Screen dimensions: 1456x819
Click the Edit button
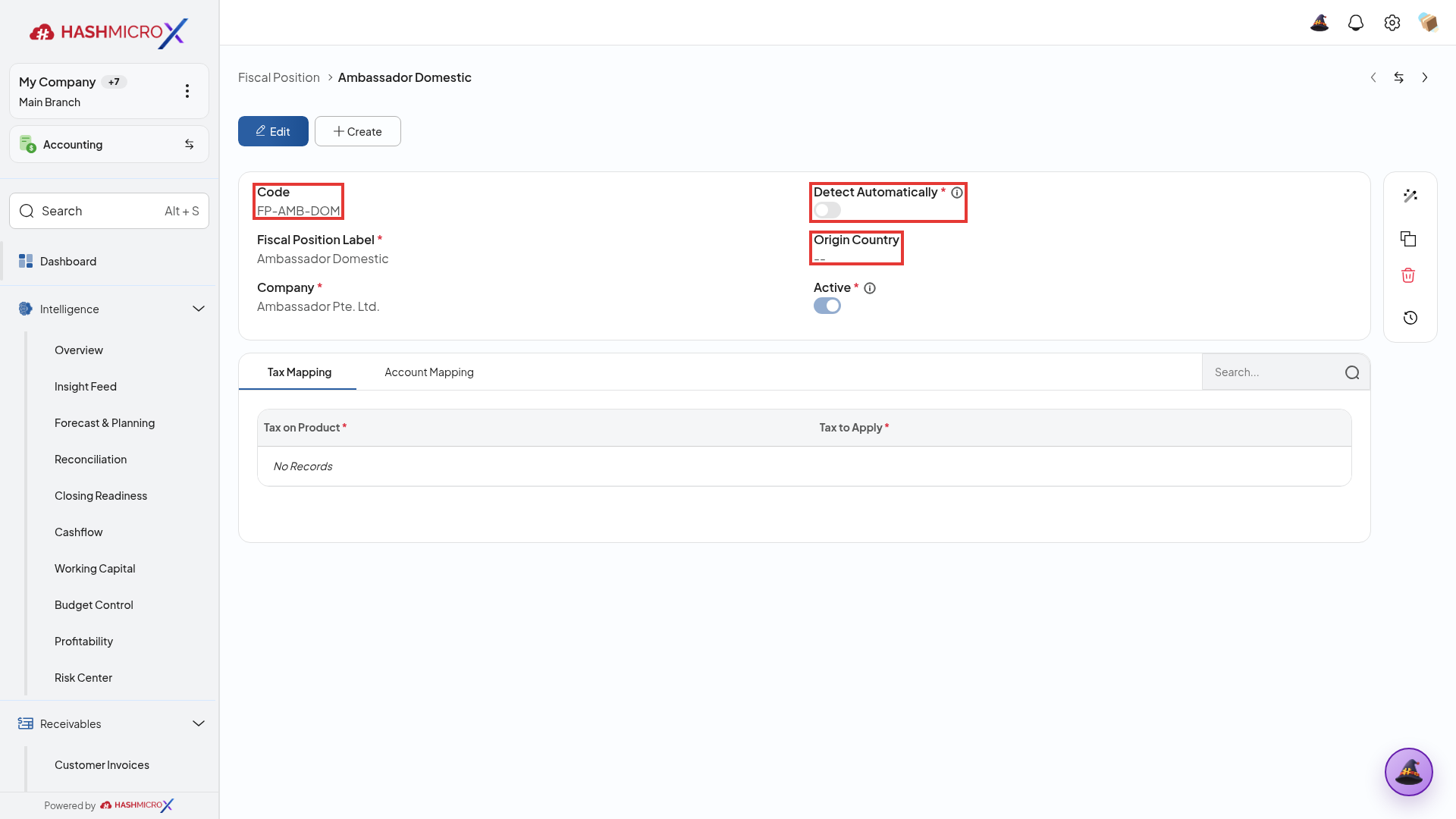(x=273, y=131)
